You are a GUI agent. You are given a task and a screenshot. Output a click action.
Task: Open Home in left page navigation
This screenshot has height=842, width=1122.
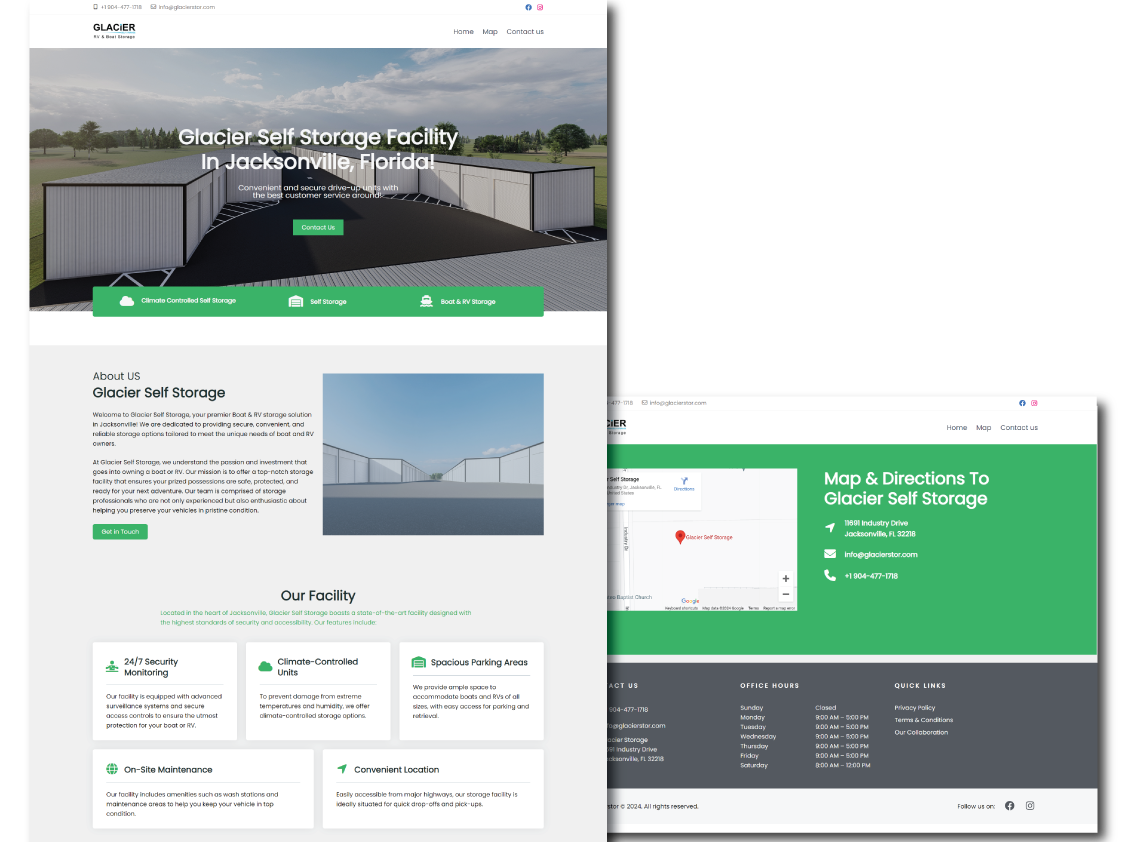pyautogui.click(x=463, y=31)
